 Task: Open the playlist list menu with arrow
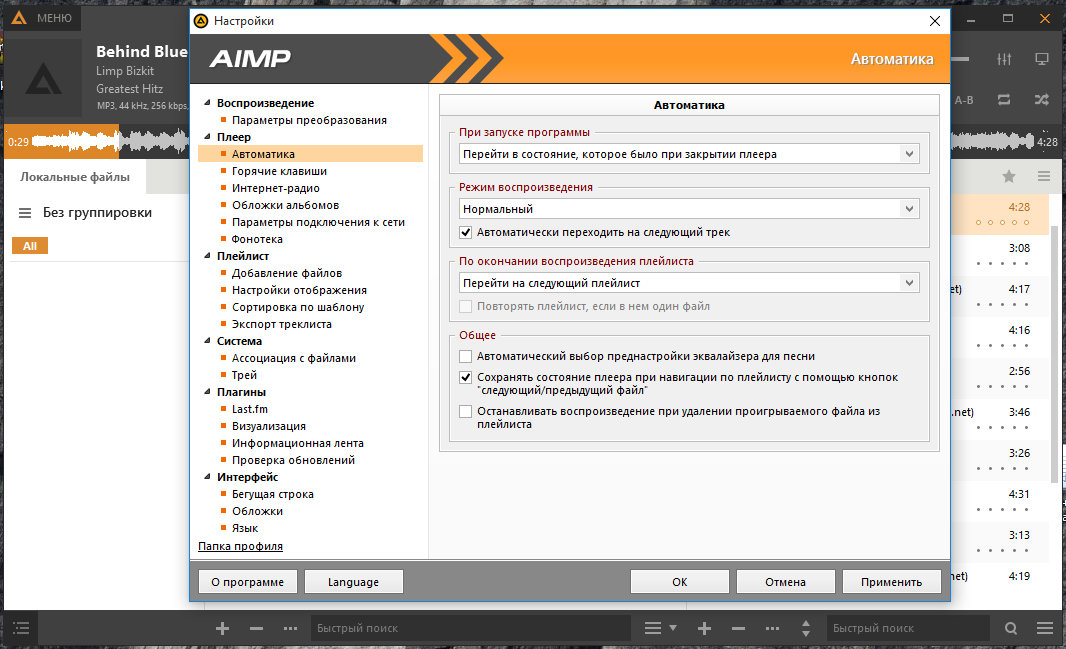point(660,629)
